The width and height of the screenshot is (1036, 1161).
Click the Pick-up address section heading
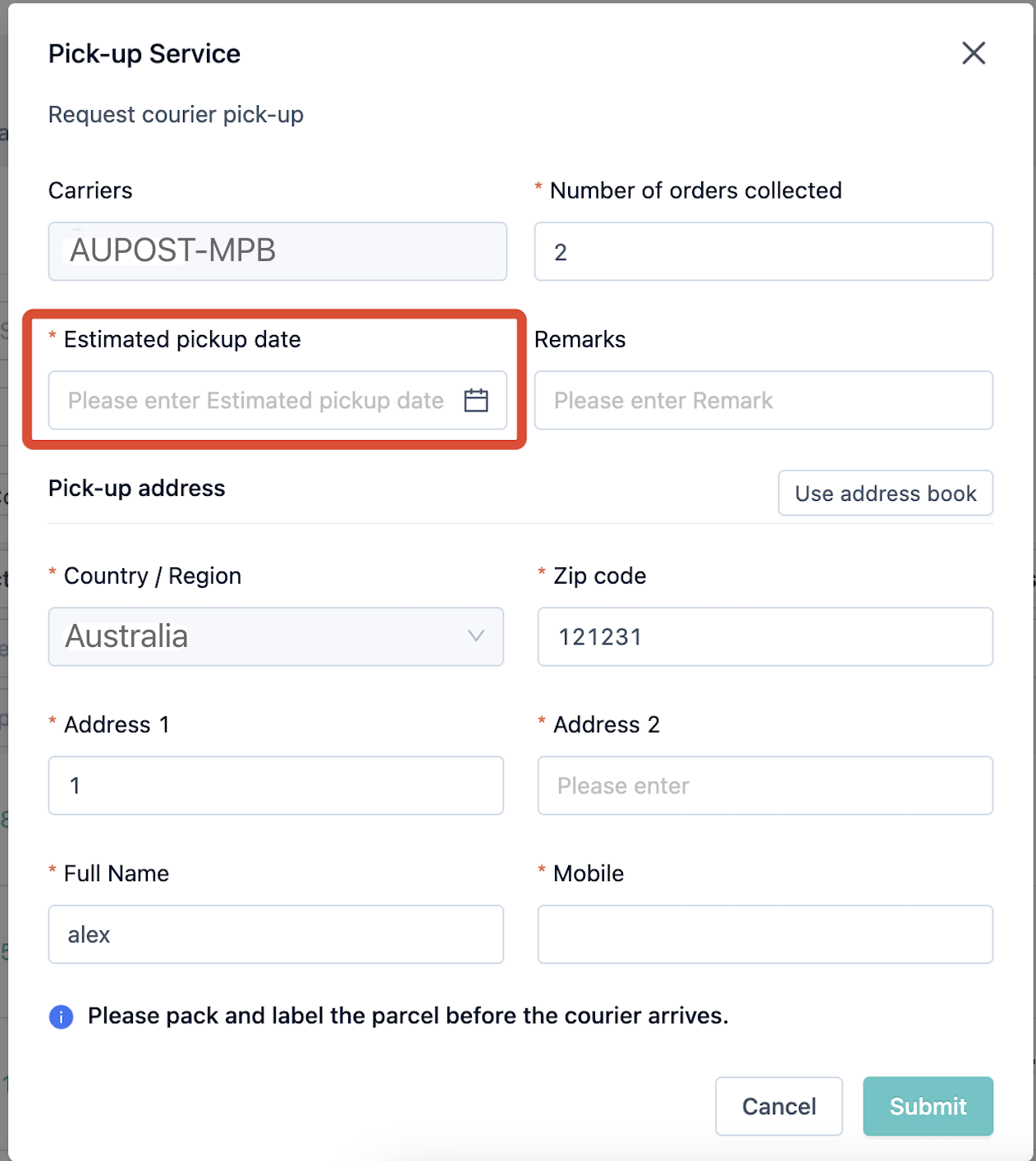coord(137,489)
